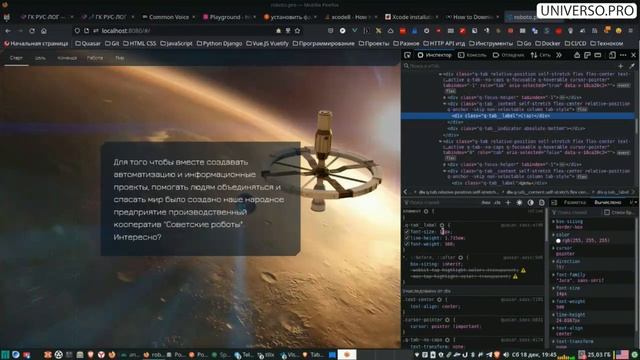Click the text-align: center declaration
Image resolution: width=640 pixels, height=360 pixels.
click(435, 306)
